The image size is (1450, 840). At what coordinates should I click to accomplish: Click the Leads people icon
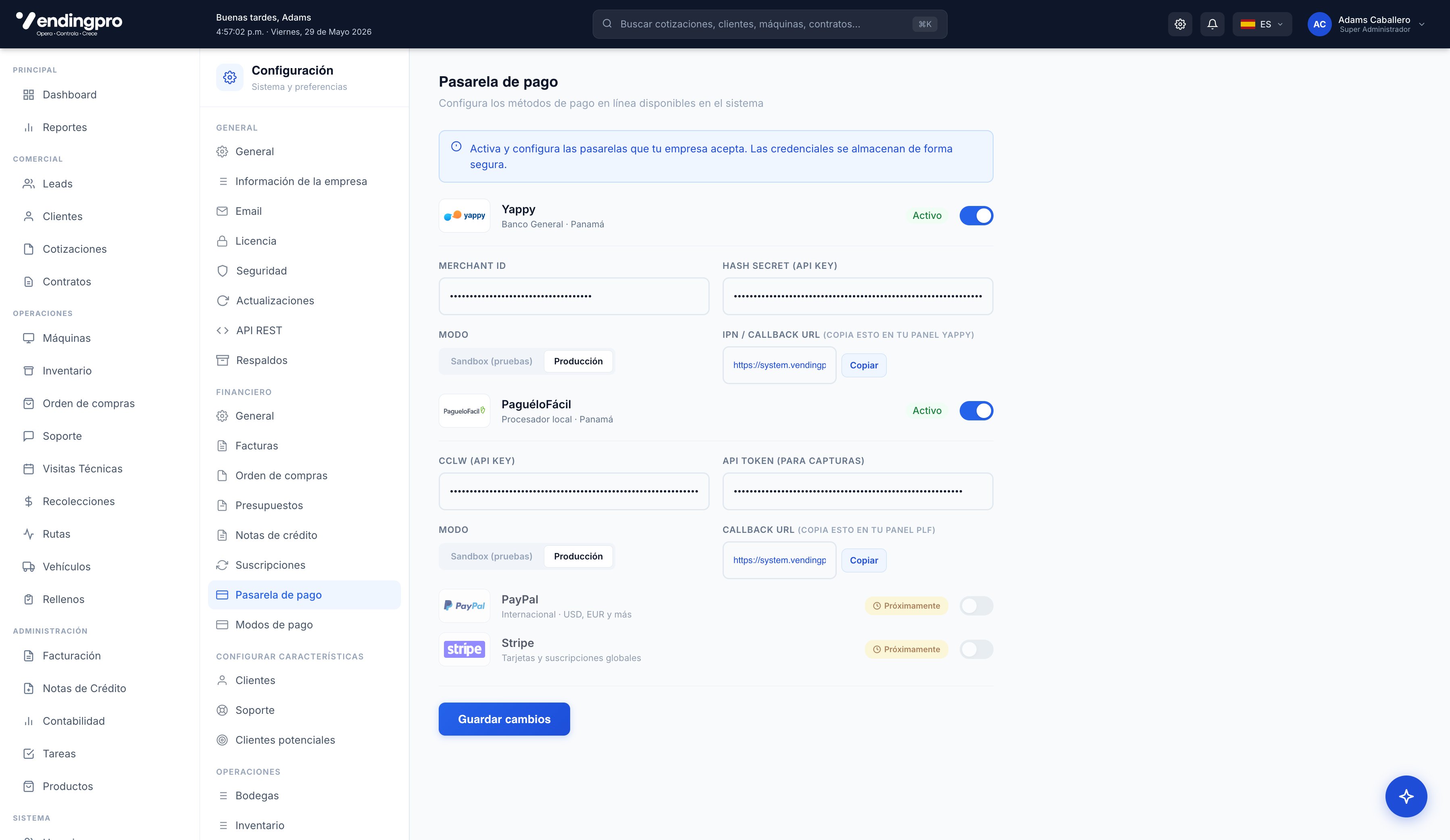28,184
